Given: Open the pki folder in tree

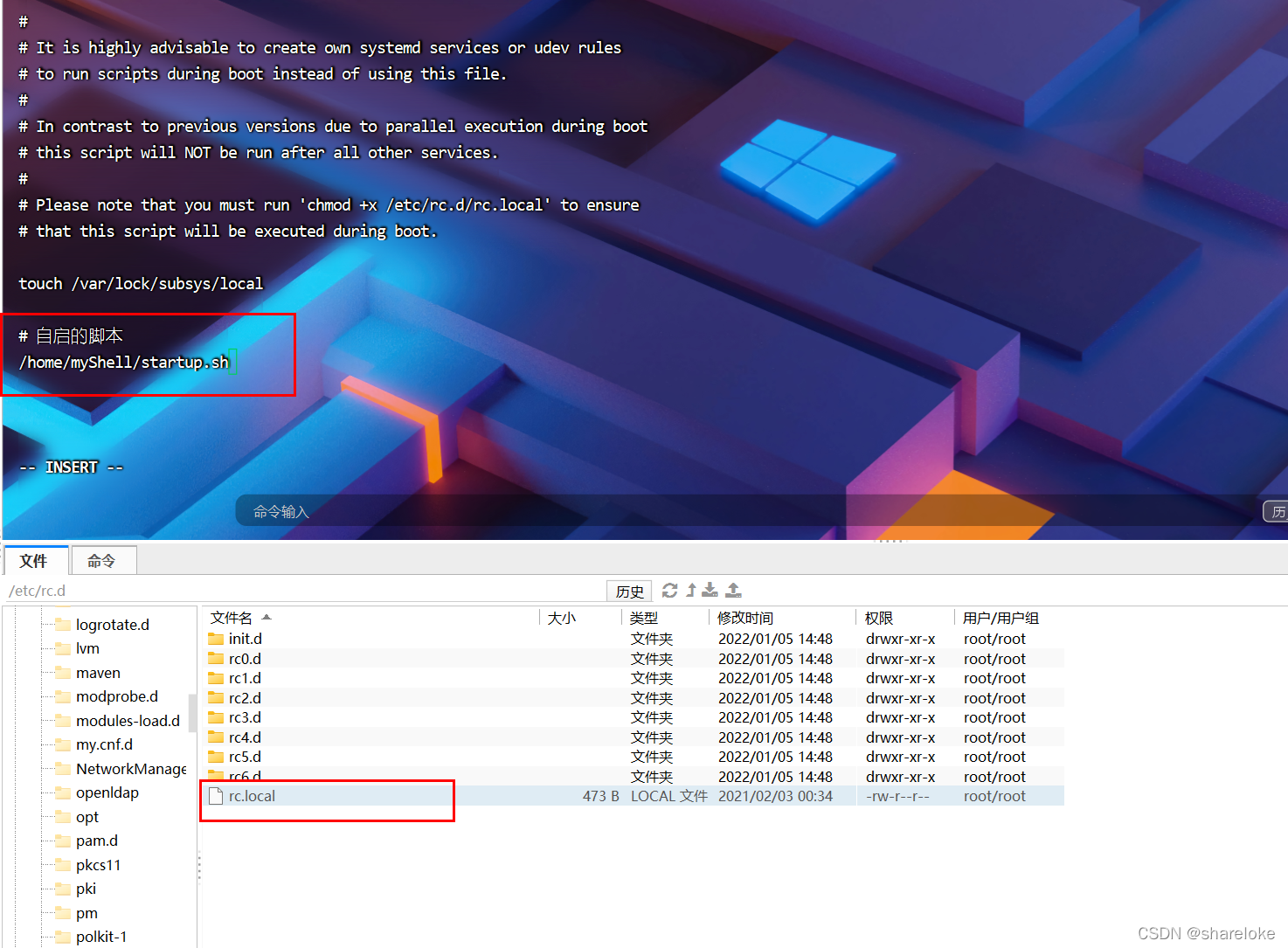Looking at the screenshot, I should (x=86, y=889).
